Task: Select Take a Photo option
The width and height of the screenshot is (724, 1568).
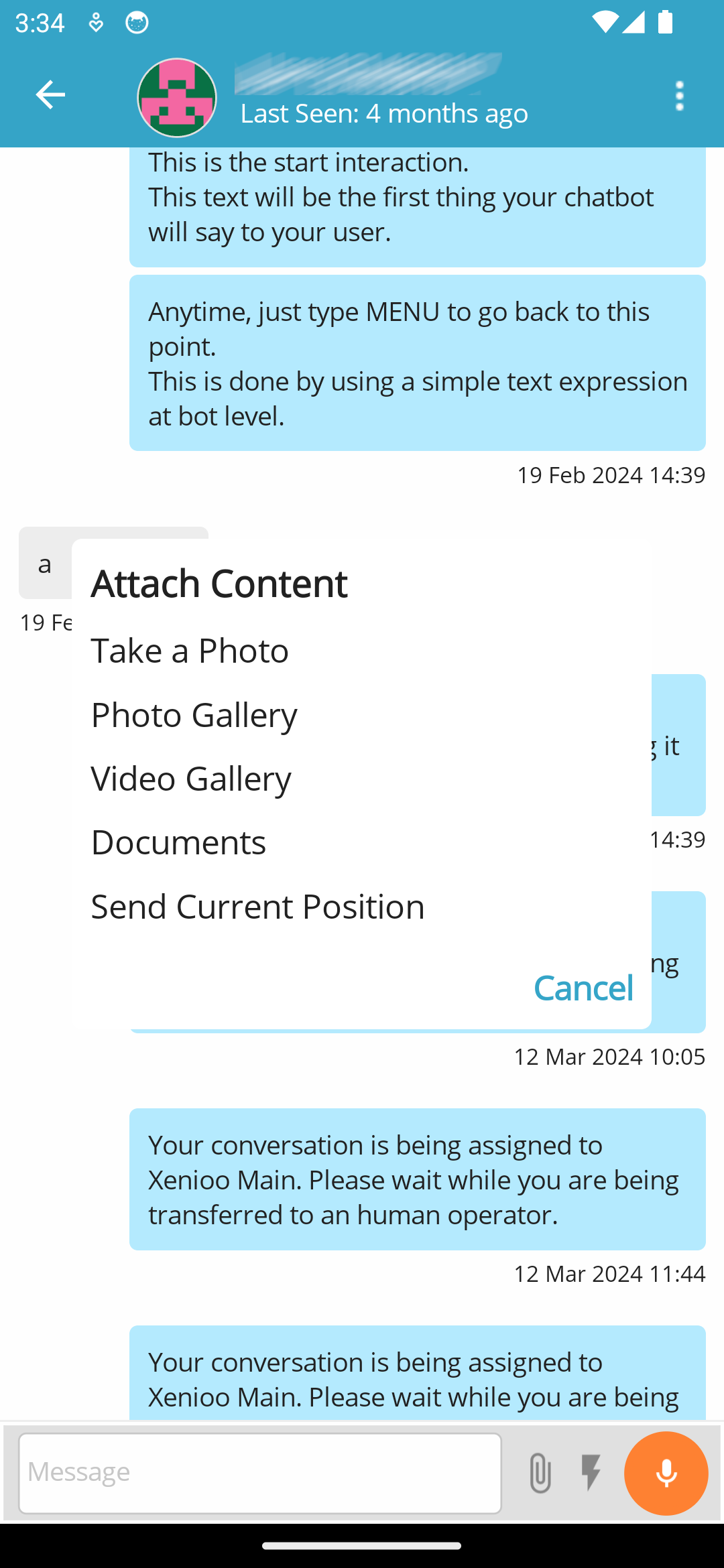Action: pyautogui.click(x=190, y=651)
